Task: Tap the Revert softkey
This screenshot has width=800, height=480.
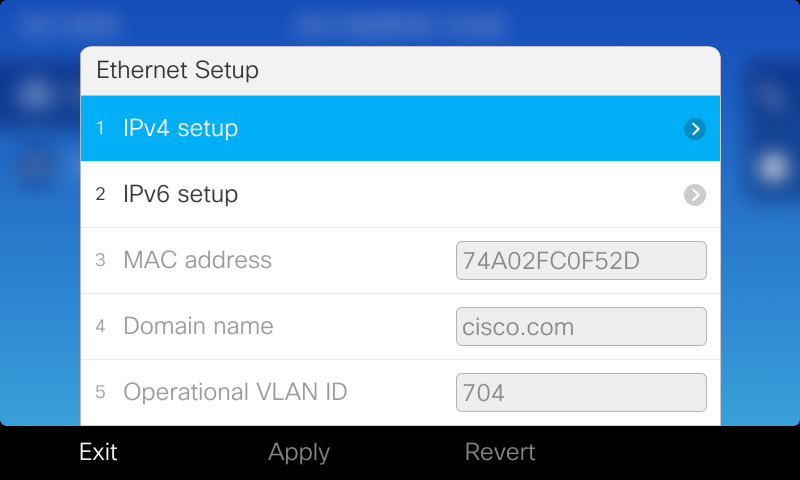Action: [x=500, y=452]
